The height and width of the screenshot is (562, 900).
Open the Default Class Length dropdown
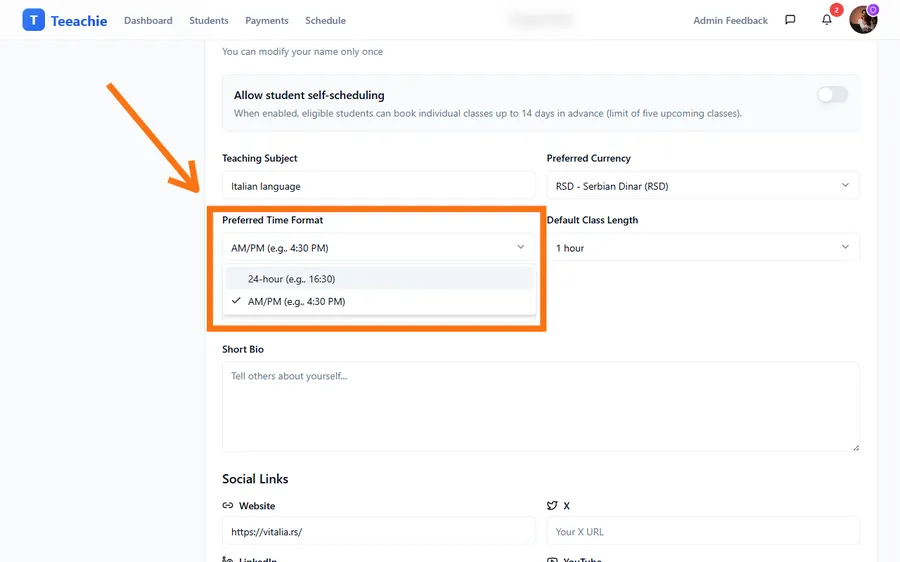tap(703, 248)
